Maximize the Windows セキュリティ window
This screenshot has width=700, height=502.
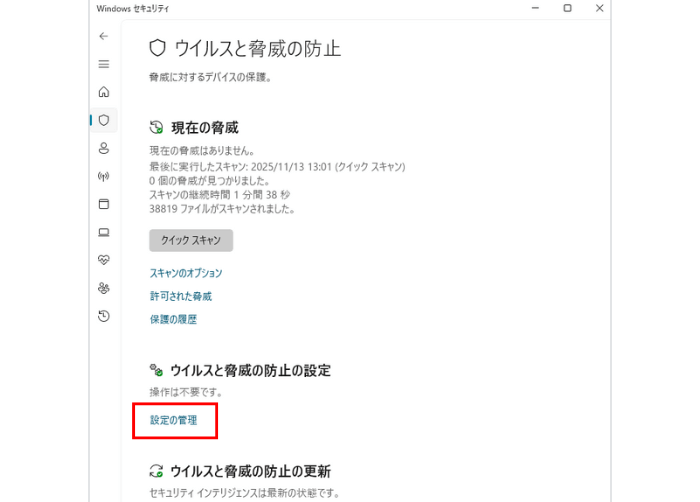(567, 8)
